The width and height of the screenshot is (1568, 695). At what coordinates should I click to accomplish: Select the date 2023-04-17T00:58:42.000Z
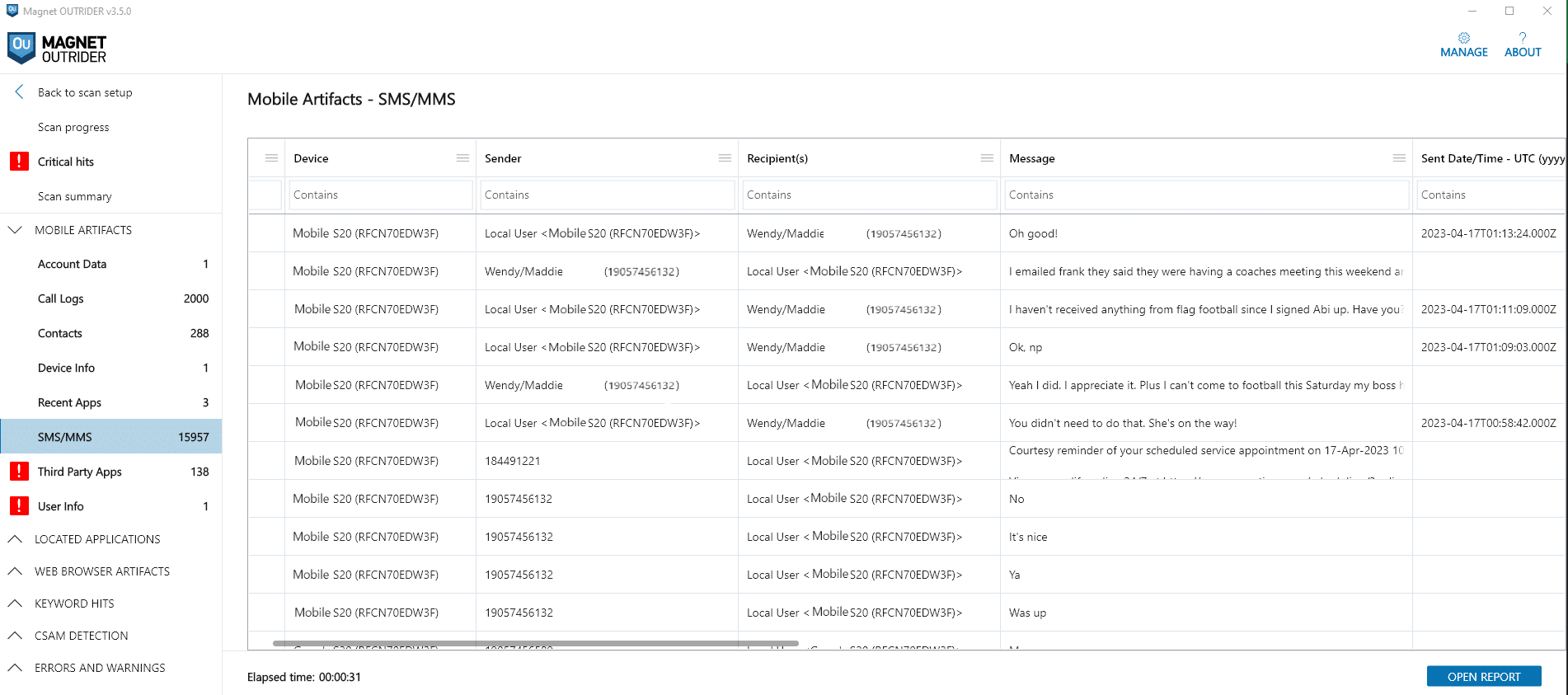coord(1488,423)
